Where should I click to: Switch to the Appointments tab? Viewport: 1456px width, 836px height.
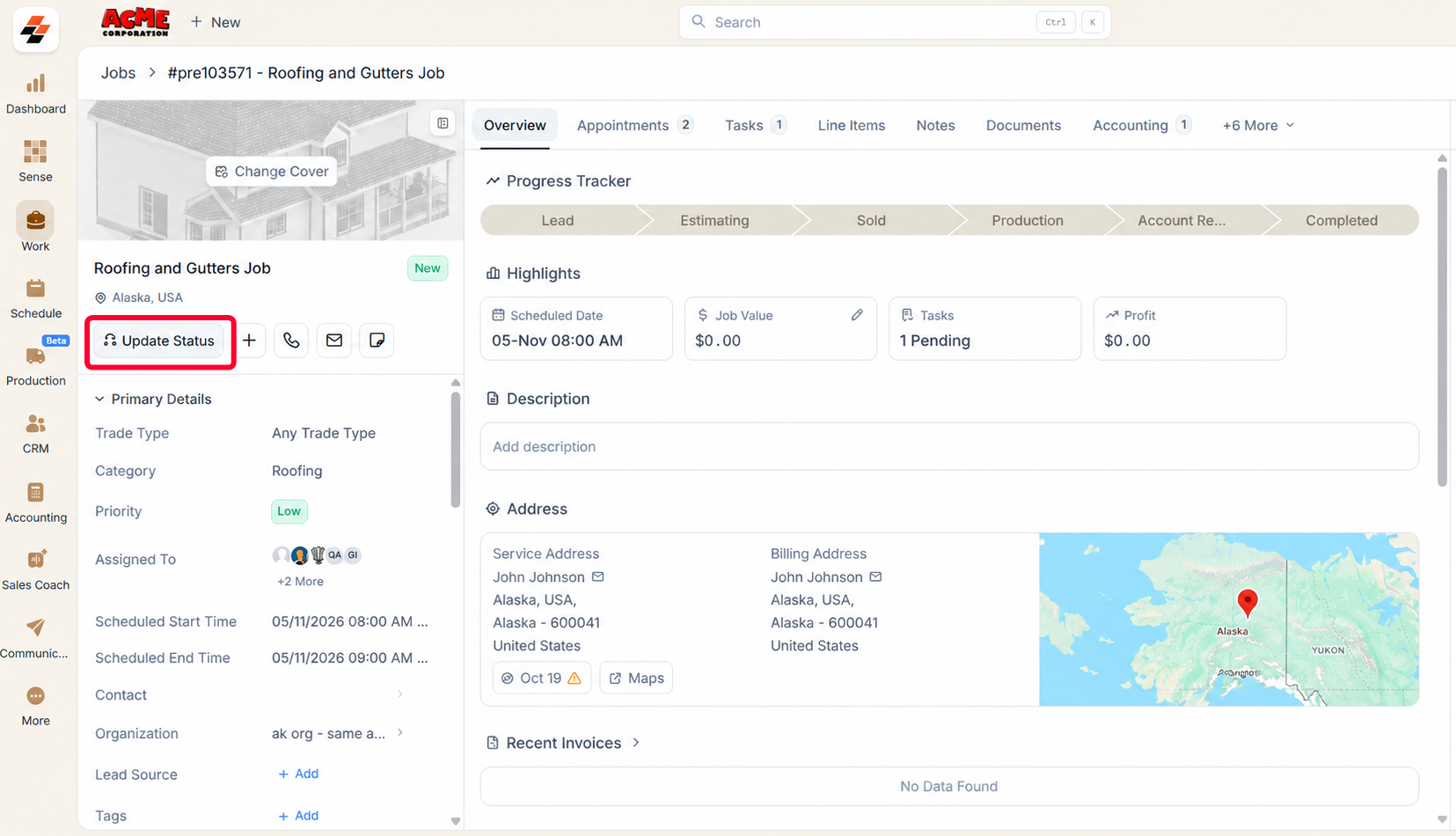[x=634, y=125]
